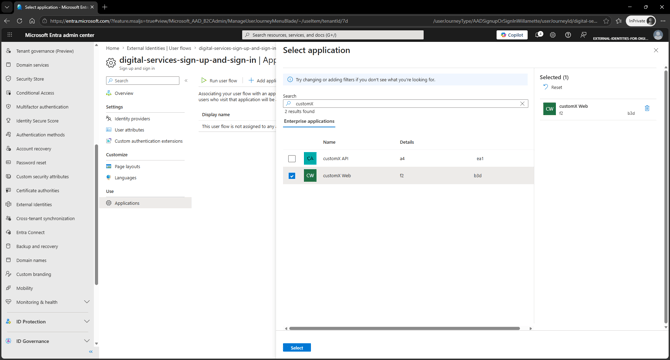The width and height of the screenshot is (670, 360).
Task: Click the Domain names sidebar icon
Action: pyautogui.click(x=8, y=260)
